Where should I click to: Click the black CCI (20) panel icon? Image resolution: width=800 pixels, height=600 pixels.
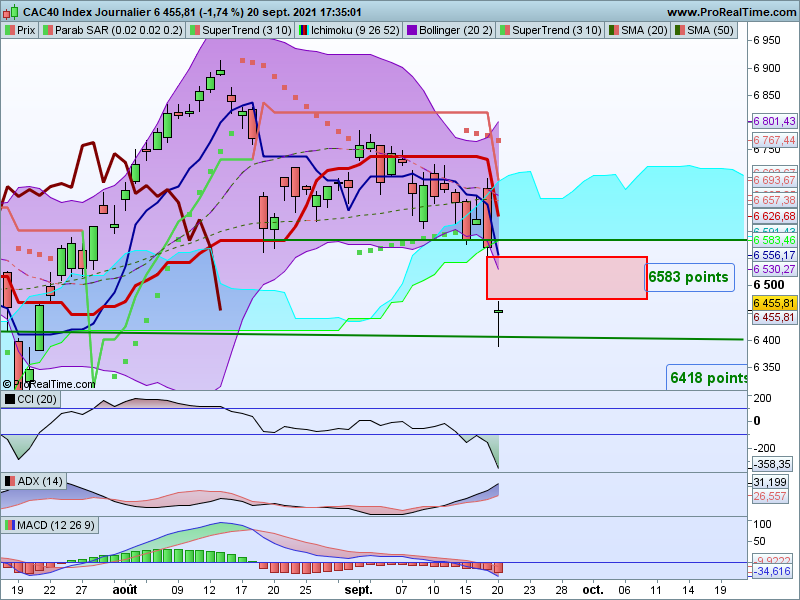10,399
